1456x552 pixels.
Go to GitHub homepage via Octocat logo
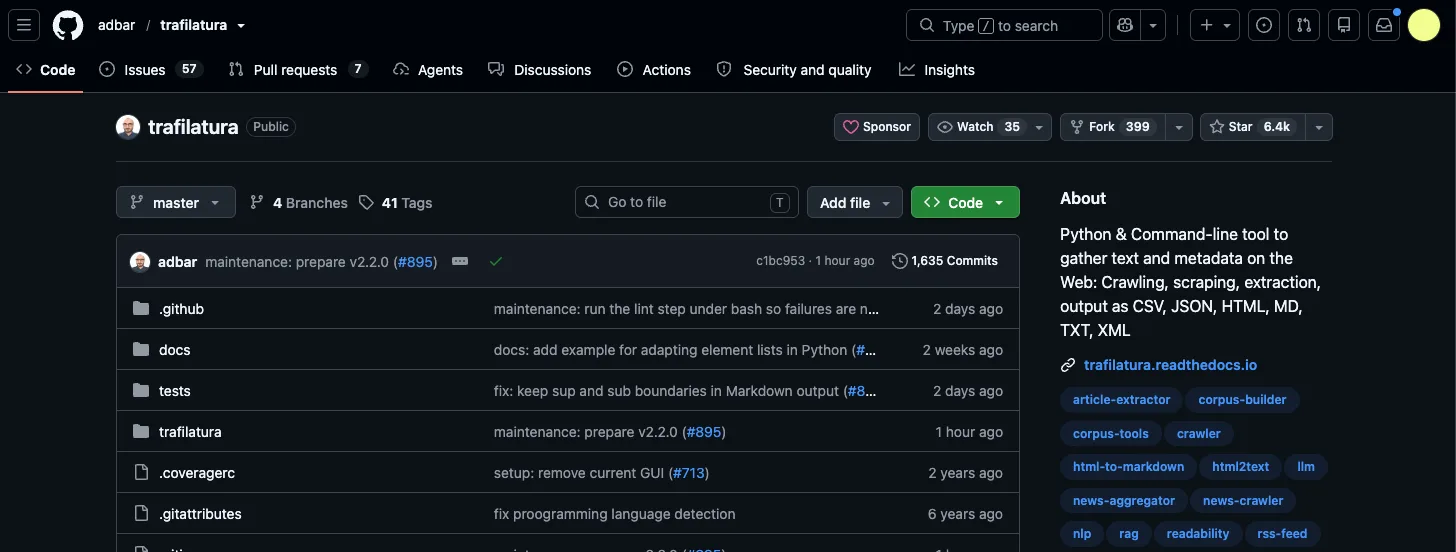click(68, 25)
